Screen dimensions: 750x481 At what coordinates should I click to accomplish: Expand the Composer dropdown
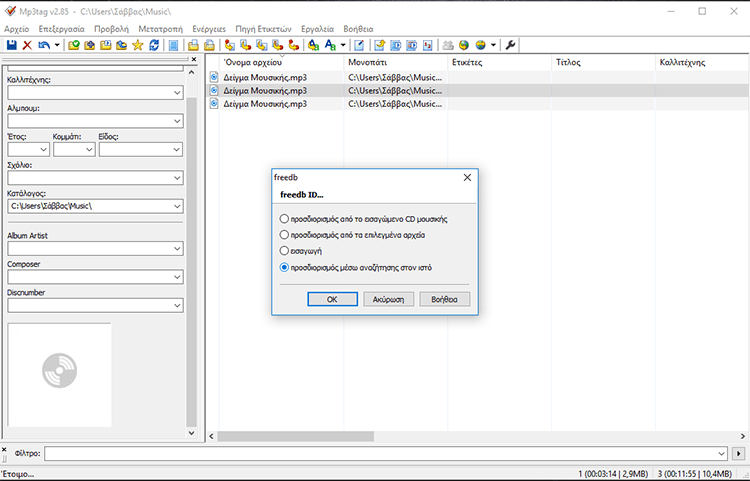177,277
